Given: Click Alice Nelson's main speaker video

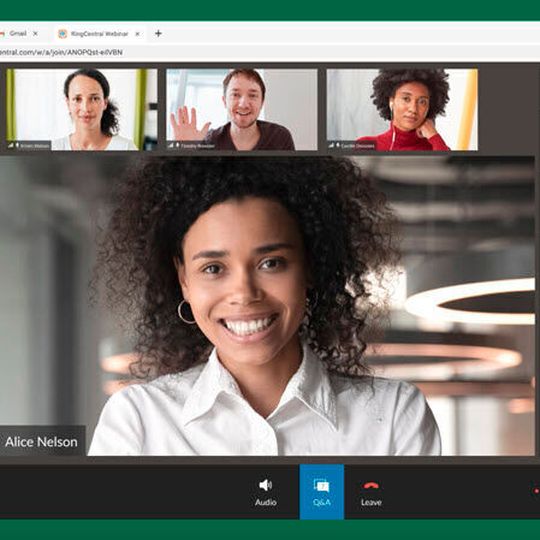Looking at the screenshot, I should pyautogui.click(x=267, y=306).
